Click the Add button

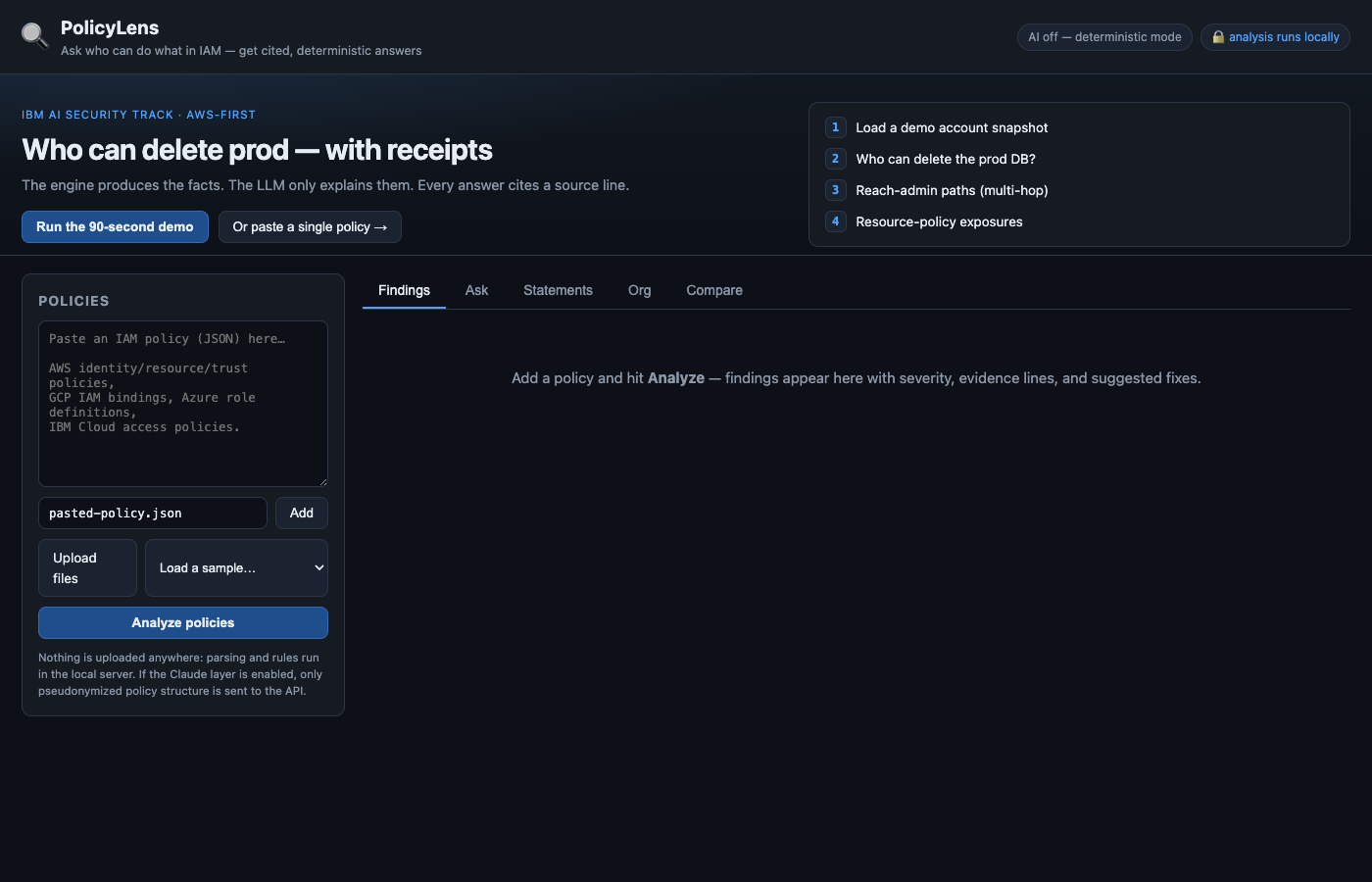point(302,513)
